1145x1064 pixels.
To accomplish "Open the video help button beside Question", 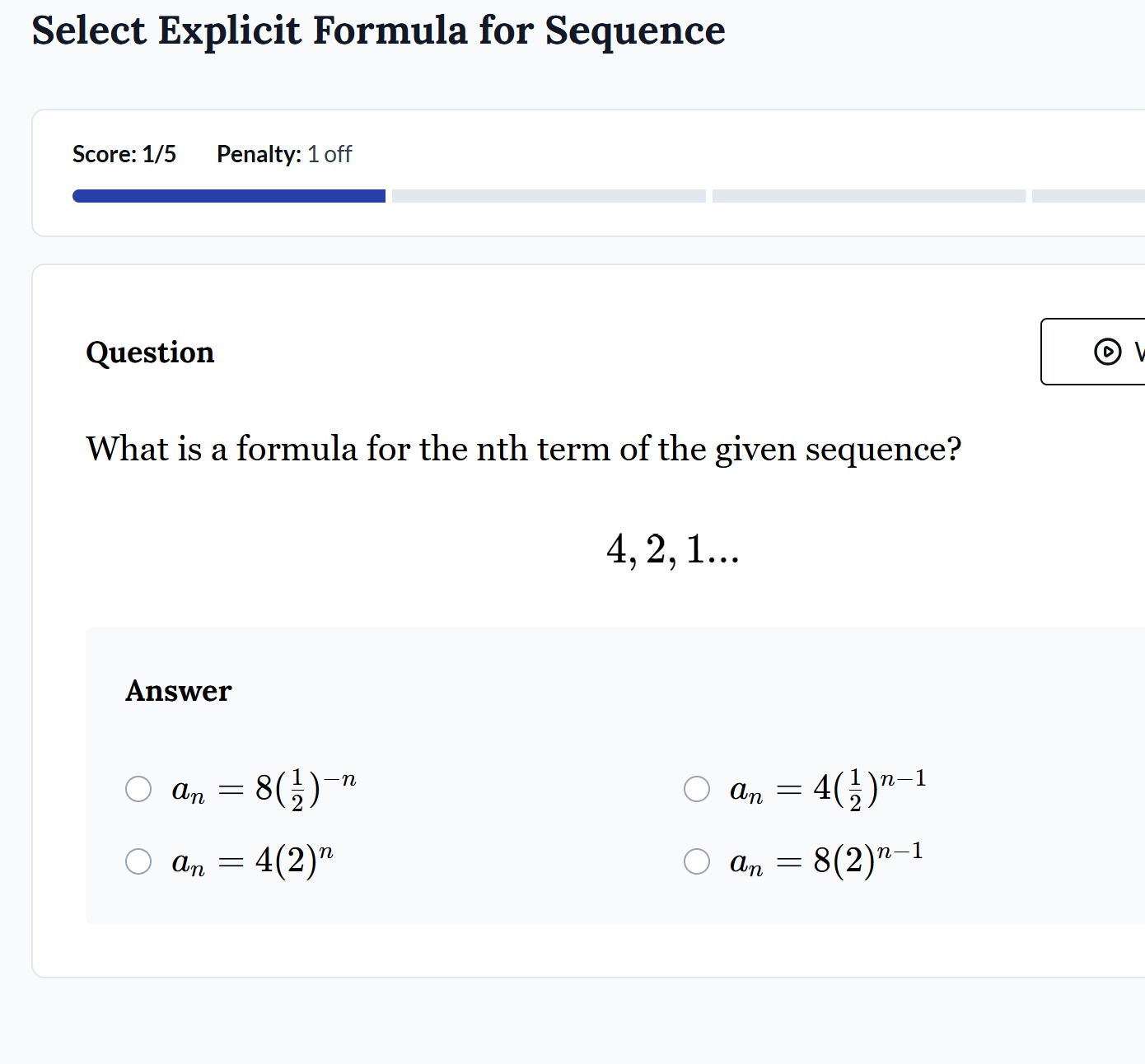I will pos(1093,352).
